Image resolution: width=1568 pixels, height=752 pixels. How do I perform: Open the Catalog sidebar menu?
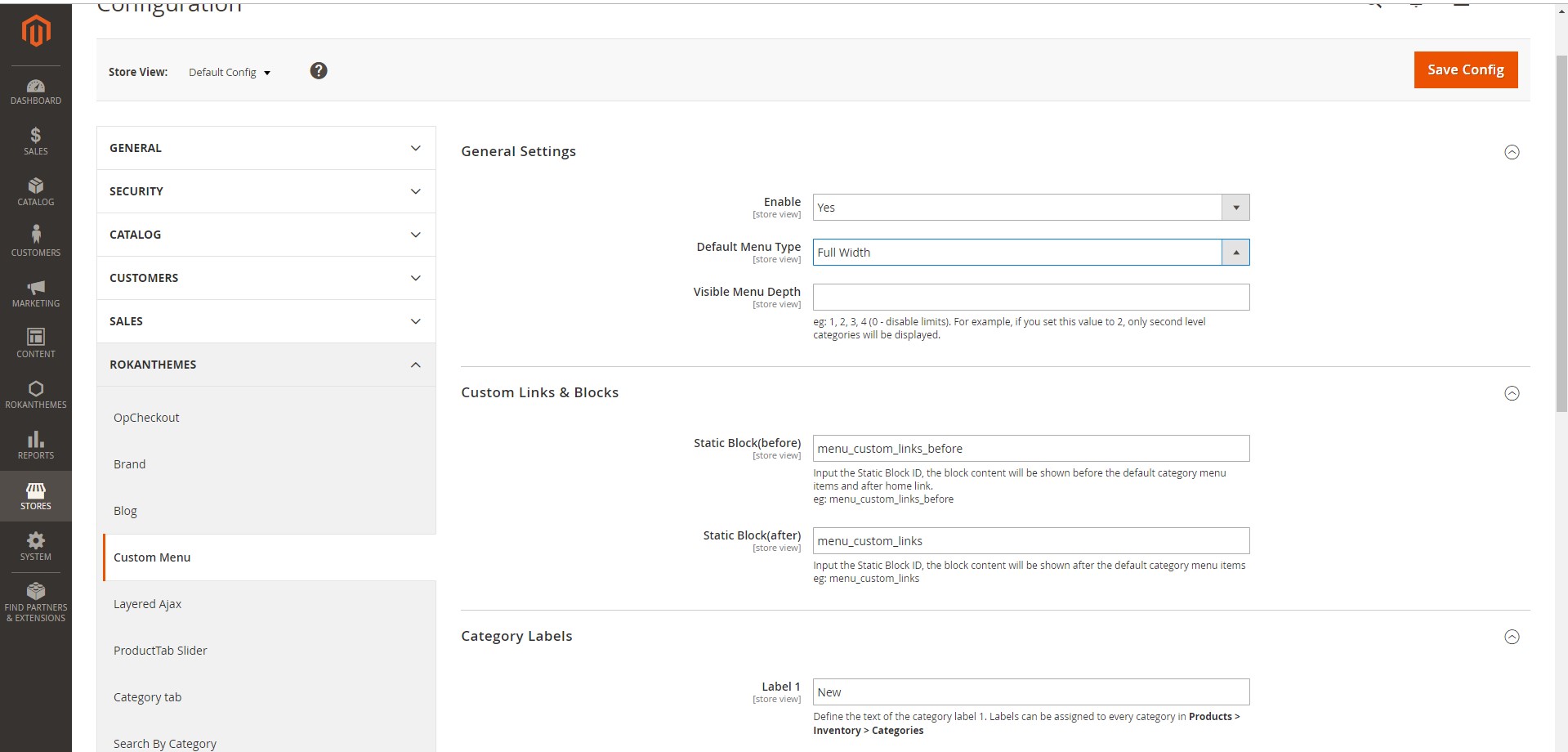tap(36, 192)
